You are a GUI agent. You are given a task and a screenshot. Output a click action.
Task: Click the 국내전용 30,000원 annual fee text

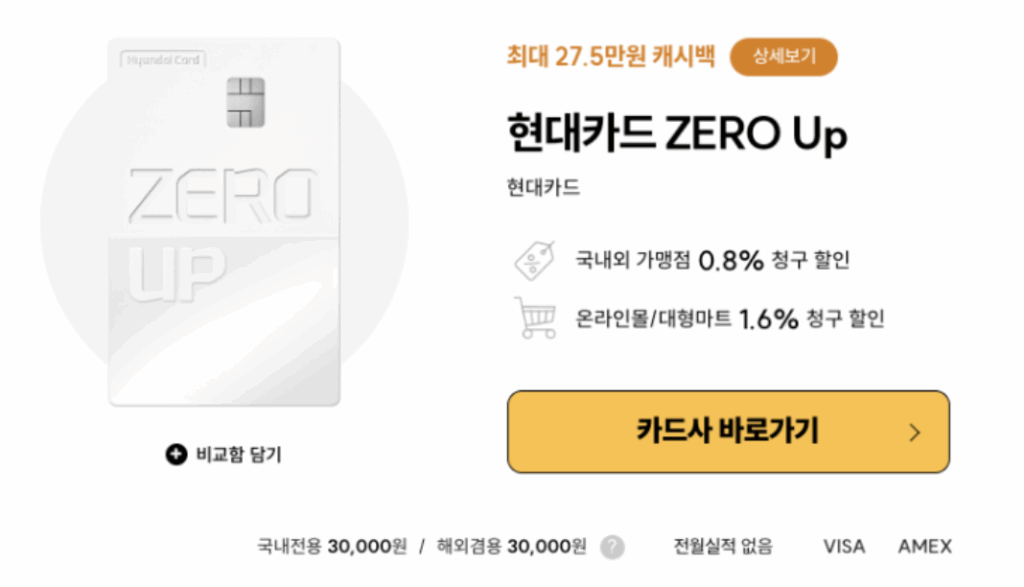[332, 546]
